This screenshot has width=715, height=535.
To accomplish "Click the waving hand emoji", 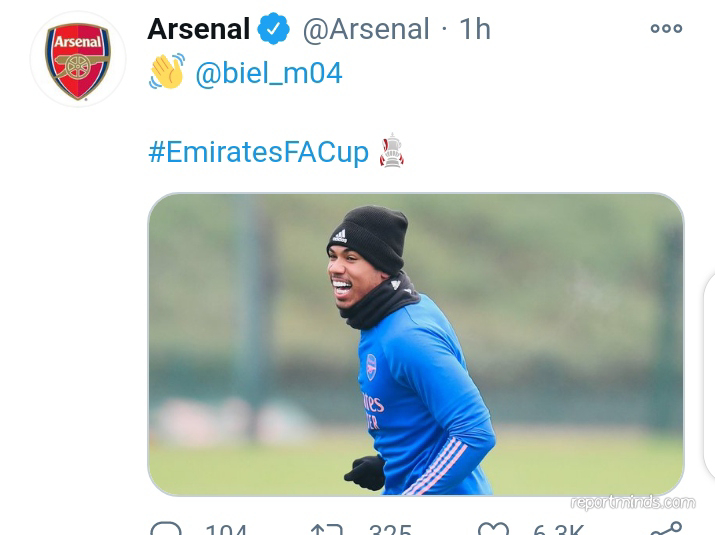I will point(166,72).
